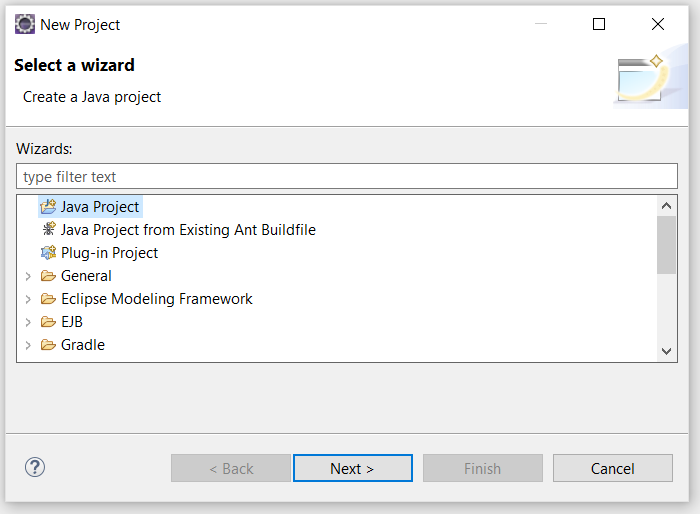
Task: Click the Next button
Action: (x=353, y=468)
